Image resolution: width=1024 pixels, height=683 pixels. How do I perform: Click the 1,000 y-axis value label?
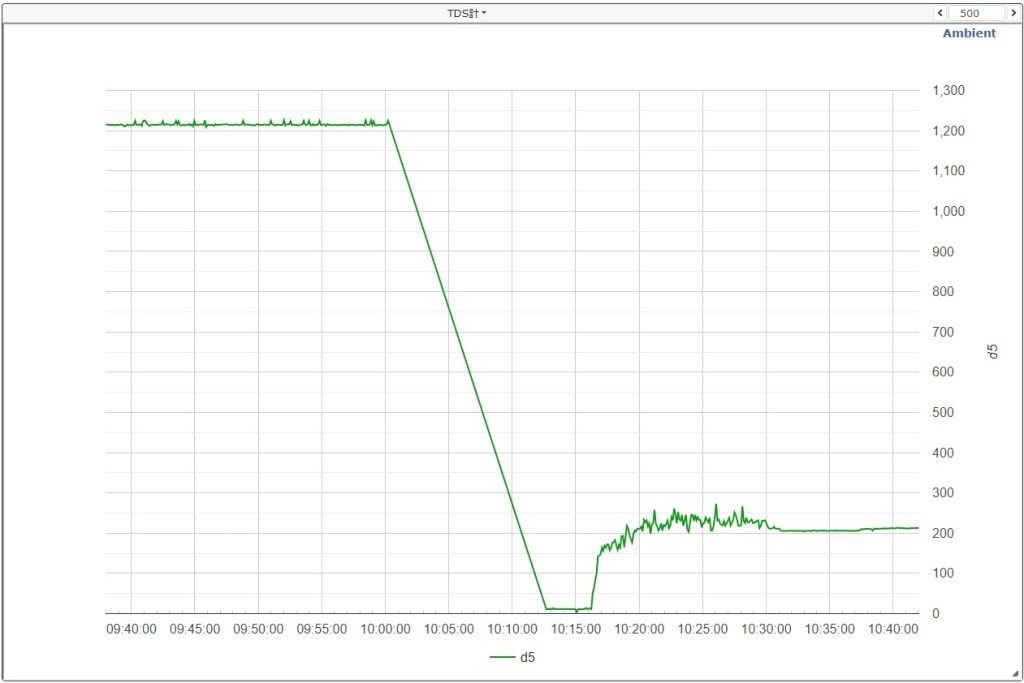point(948,211)
